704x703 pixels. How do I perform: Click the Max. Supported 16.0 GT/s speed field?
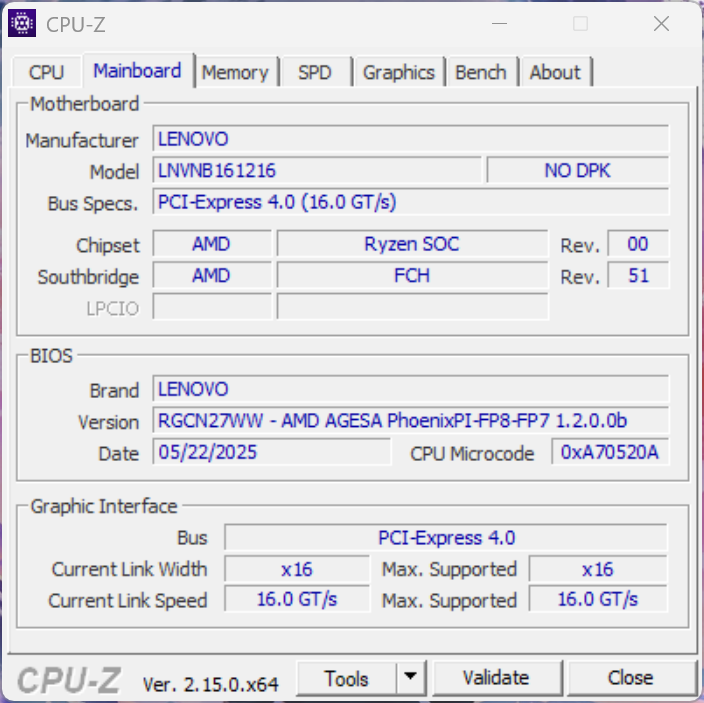598,599
